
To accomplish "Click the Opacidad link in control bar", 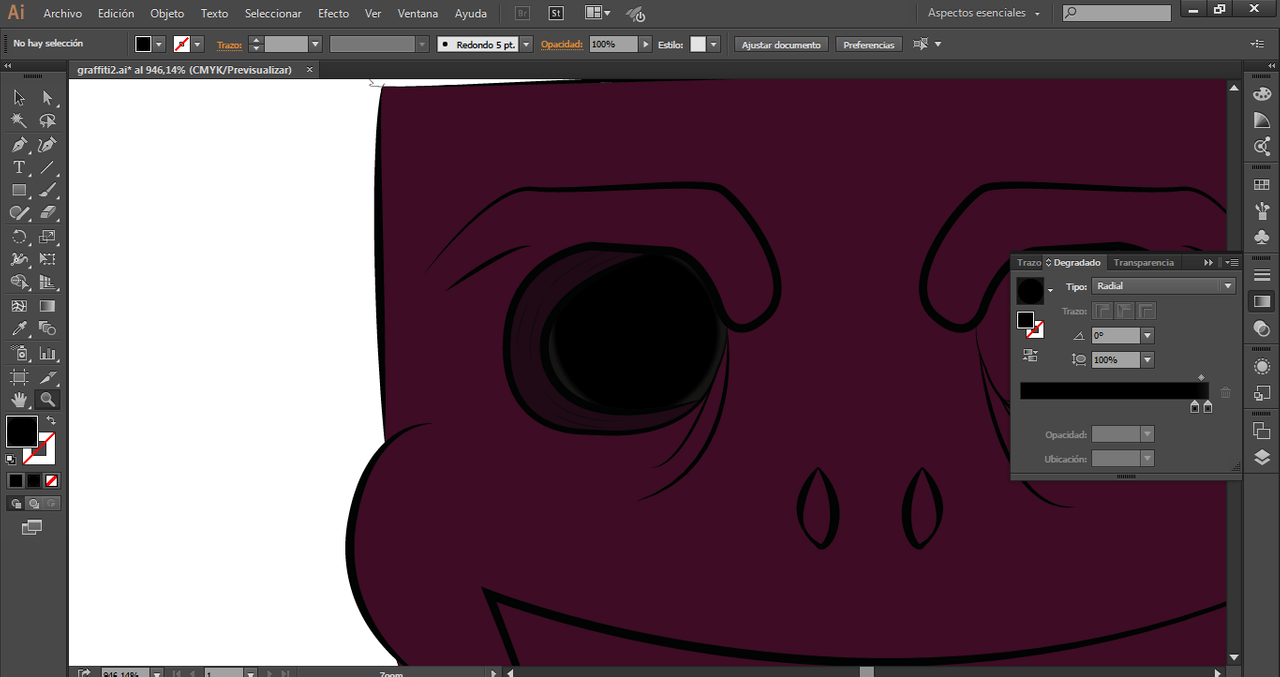I will point(561,45).
